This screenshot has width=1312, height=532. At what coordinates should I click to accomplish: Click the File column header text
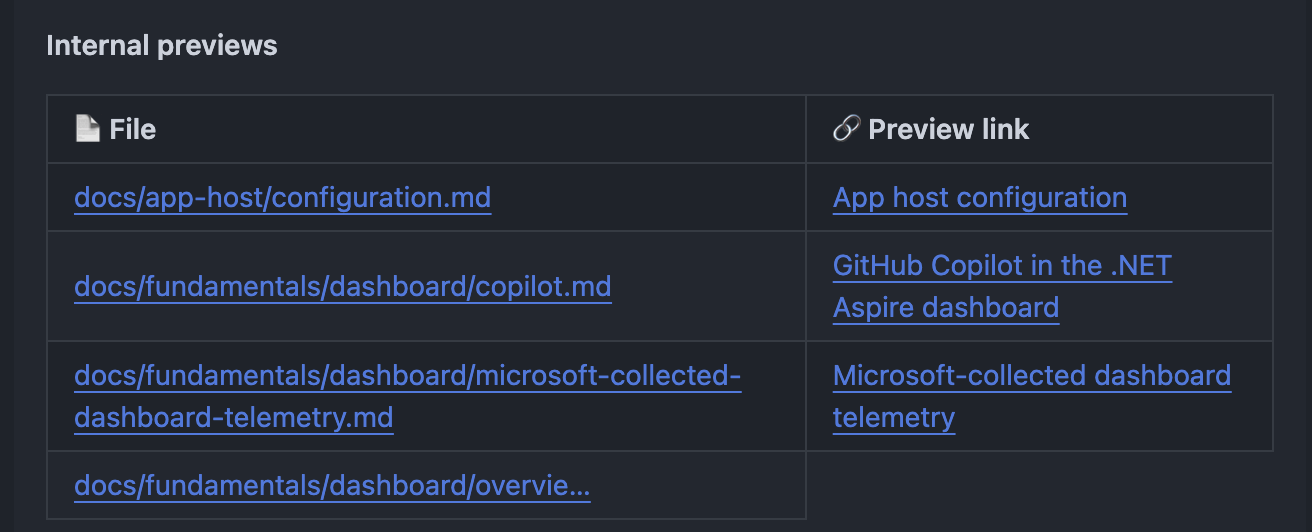[x=133, y=129]
